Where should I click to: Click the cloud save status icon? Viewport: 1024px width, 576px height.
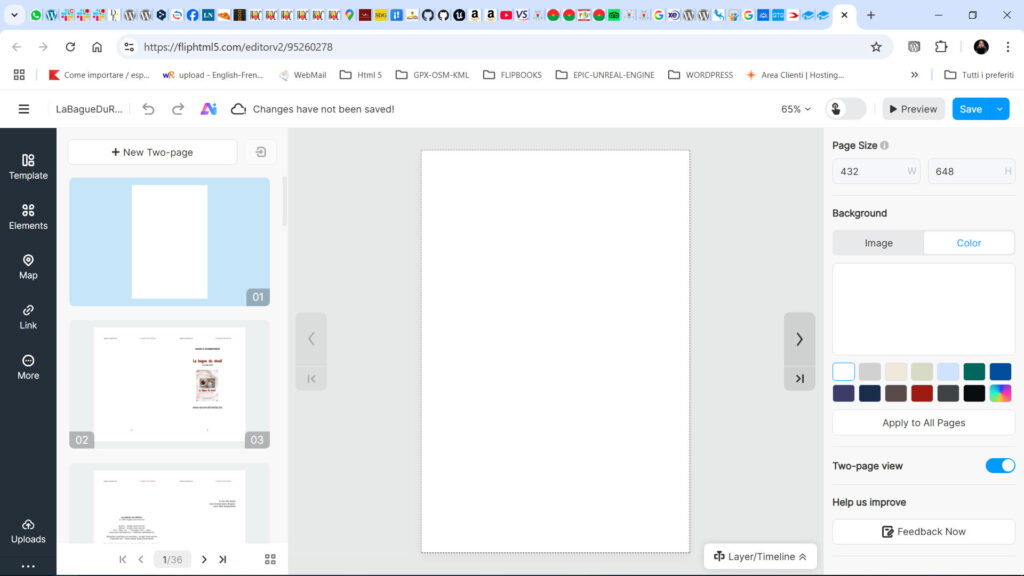click(x=238, y=109)
